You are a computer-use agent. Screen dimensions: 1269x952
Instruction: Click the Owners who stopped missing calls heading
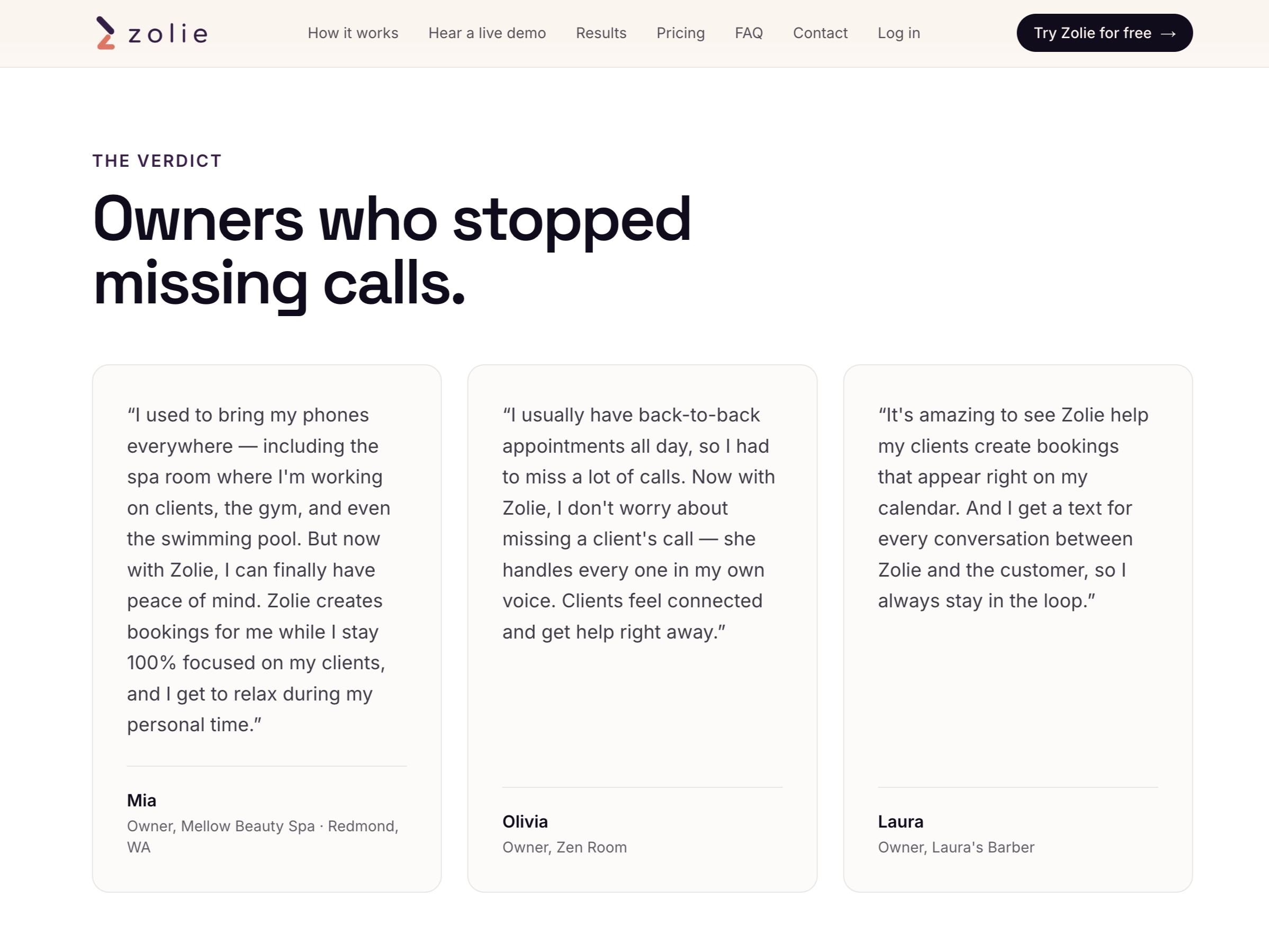392,252
